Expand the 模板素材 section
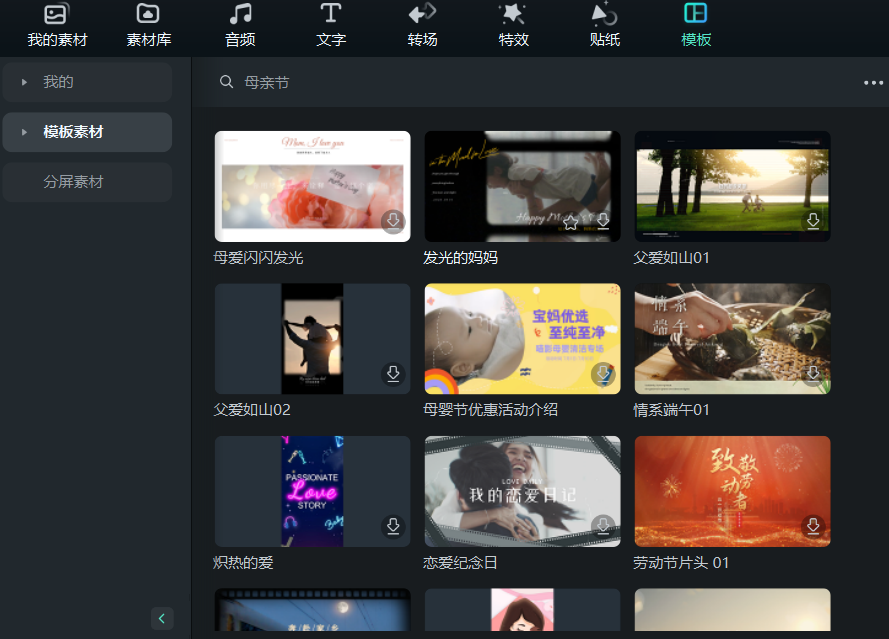This screenshot has height=639, width=889. pyautogui.click(x=24, y=132)
